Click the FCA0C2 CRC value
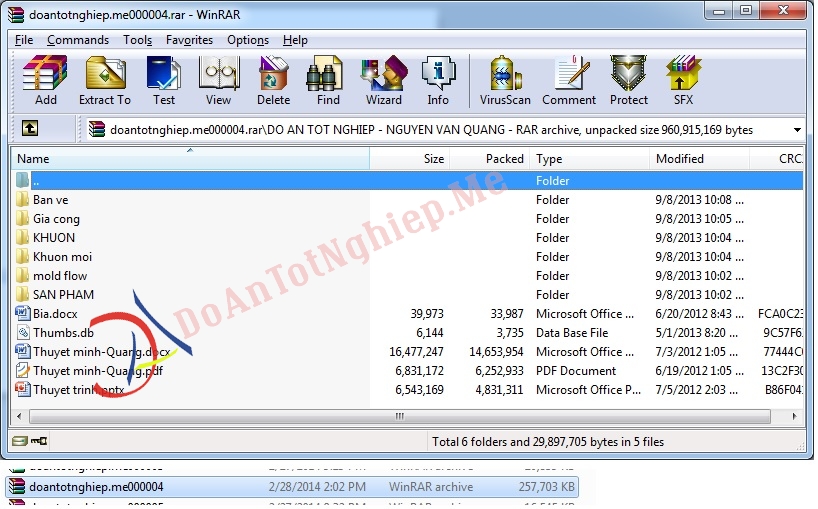Viewport: 818px width, 509px height. click(x=780, y=314)
